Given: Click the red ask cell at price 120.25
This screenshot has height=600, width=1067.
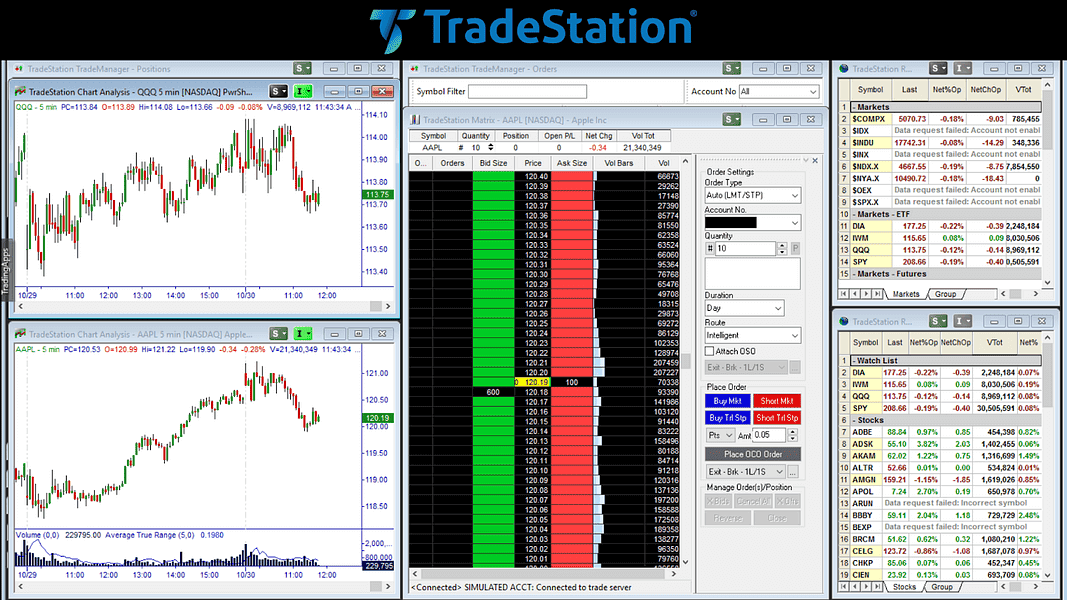Looking at the screenshot, I should click(572, 323).
